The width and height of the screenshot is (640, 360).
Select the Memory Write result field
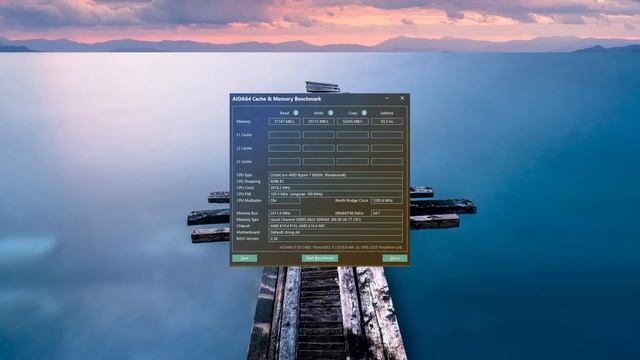pyautogui.click(x=319, y=121)
